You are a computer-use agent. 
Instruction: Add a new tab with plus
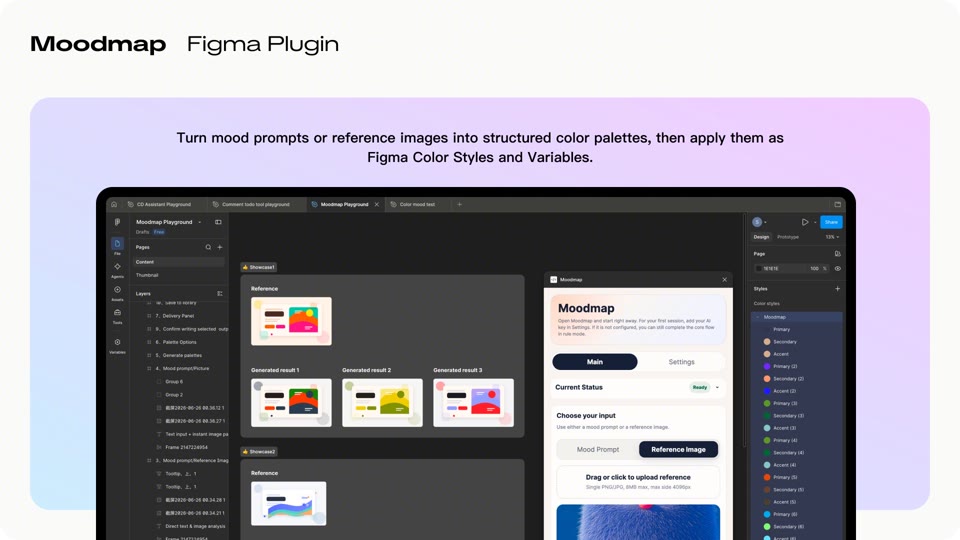click(x=459, y=204)
